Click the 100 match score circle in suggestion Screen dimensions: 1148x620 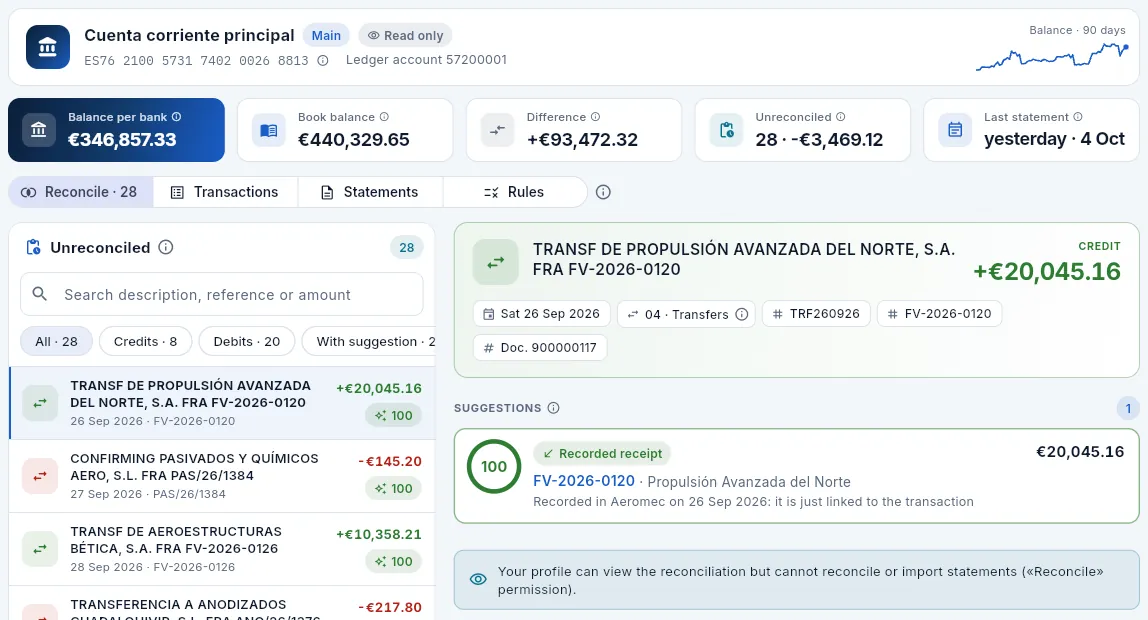coord(494,466)
